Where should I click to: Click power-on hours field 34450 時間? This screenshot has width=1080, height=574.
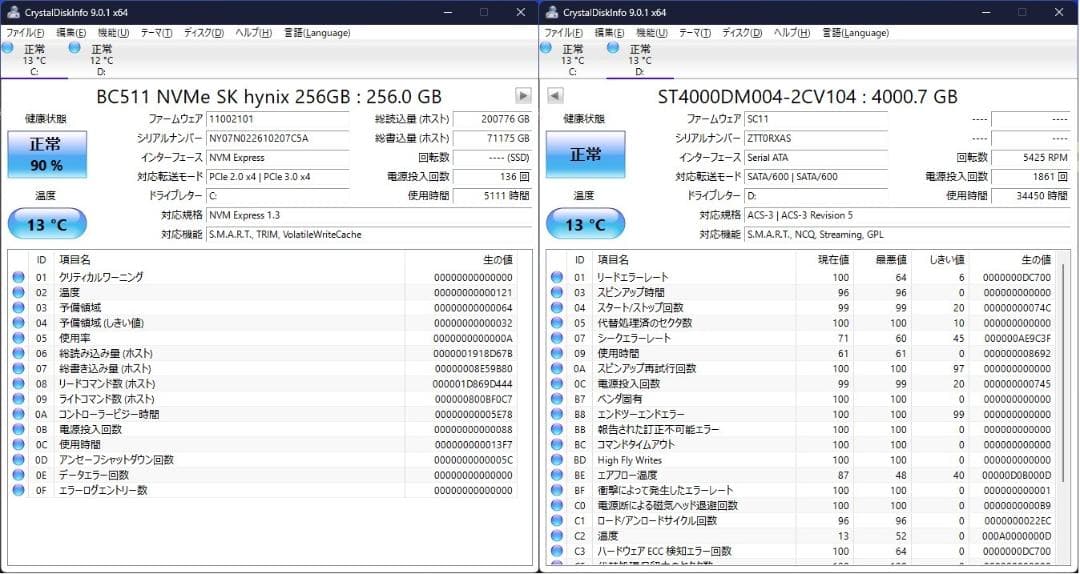pyautogui.click(x=1031, y=196)
